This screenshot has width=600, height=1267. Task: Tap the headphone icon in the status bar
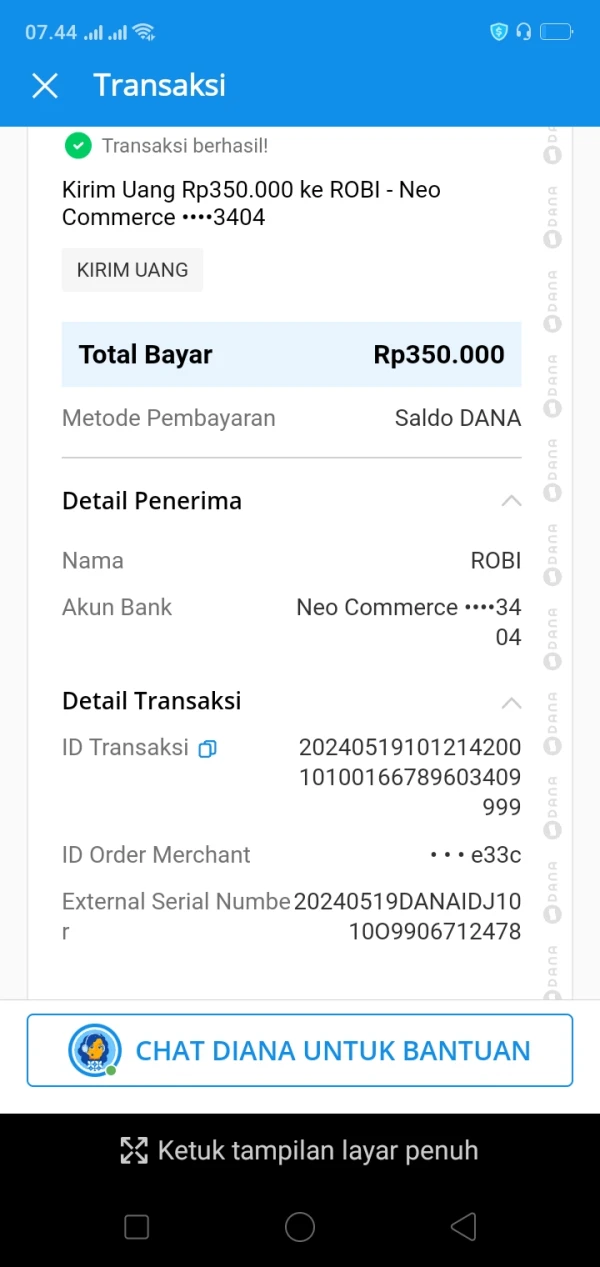(x=523, y=32)
